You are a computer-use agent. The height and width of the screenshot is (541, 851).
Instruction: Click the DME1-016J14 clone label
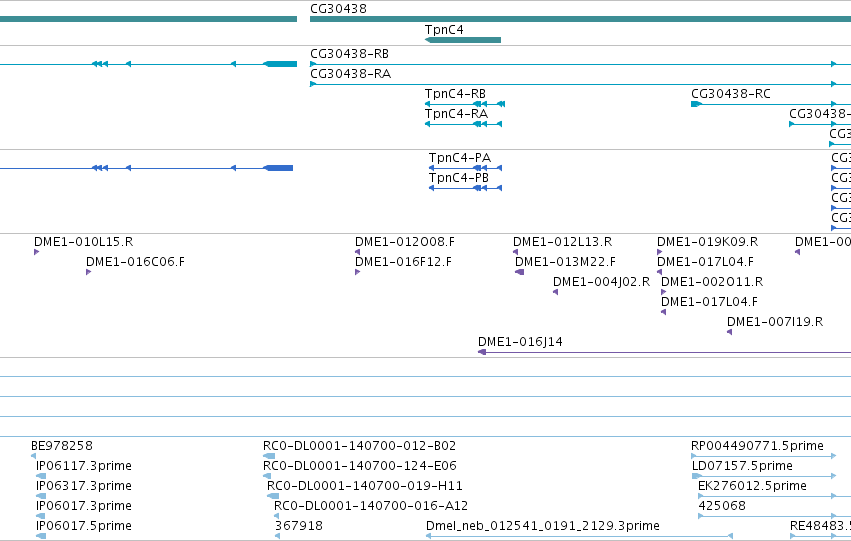point(520,342)
